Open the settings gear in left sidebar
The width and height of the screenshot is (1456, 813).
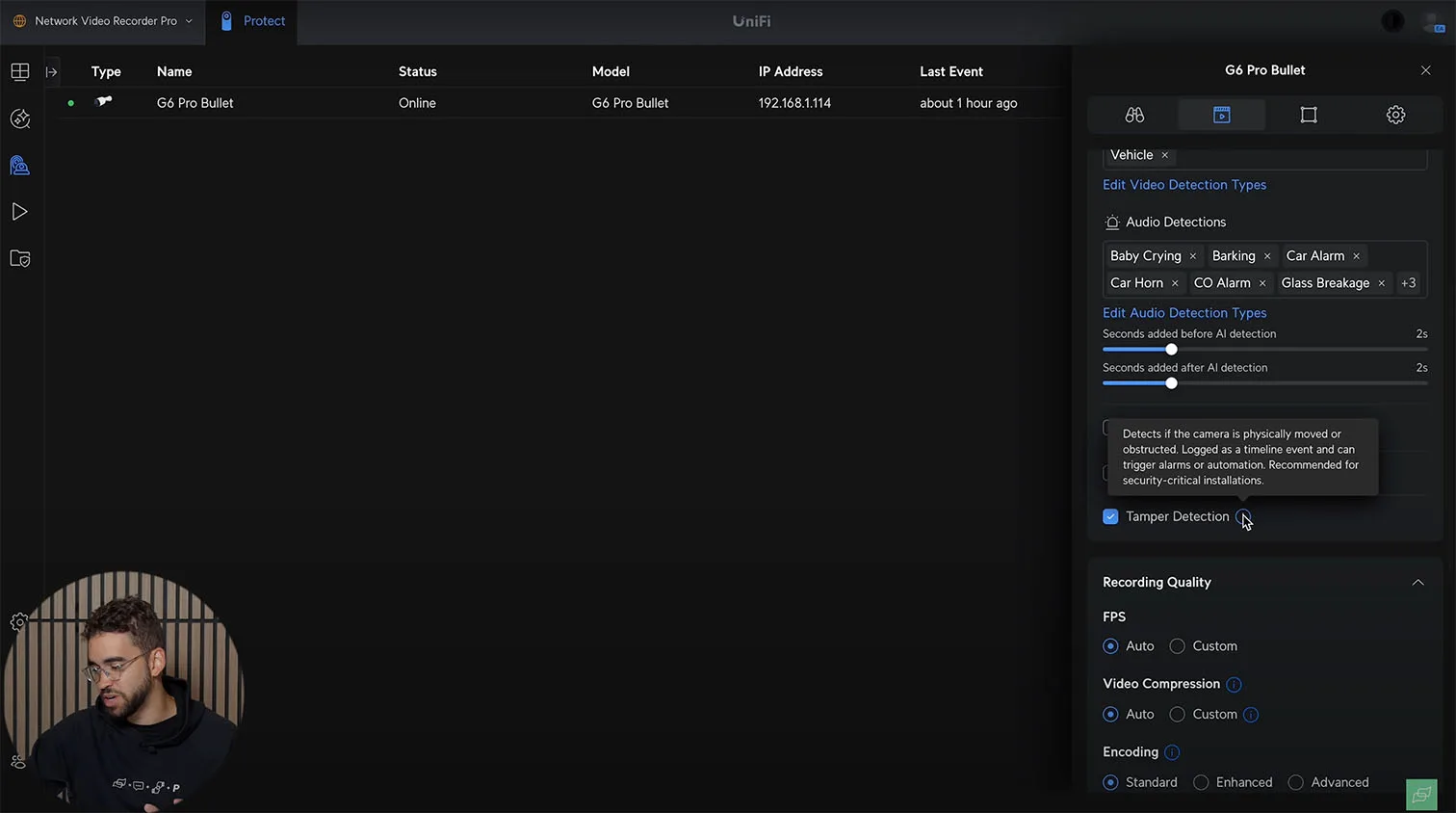(x=18, y=622)
